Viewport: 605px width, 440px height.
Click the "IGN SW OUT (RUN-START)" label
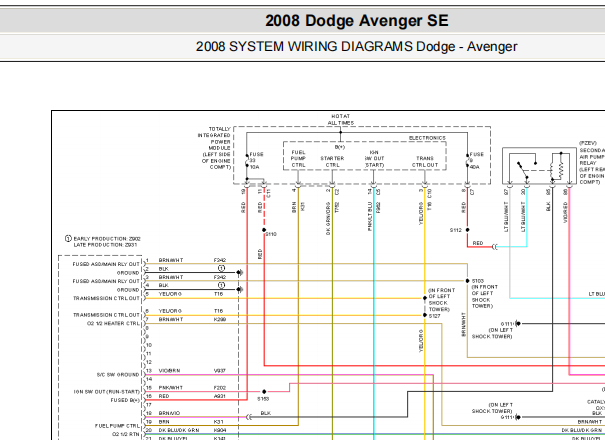pos(107,392)
